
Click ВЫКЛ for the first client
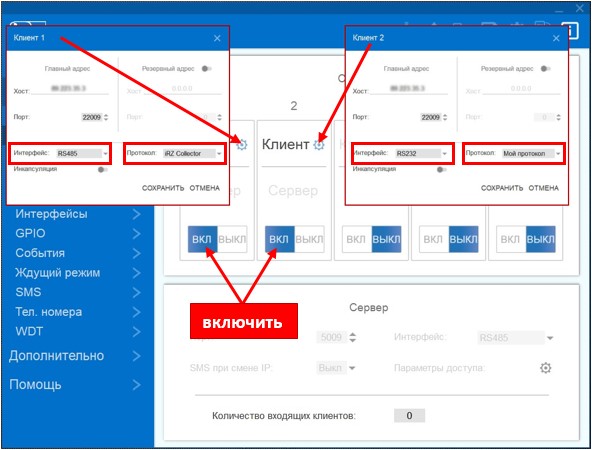tap(232, 239)
